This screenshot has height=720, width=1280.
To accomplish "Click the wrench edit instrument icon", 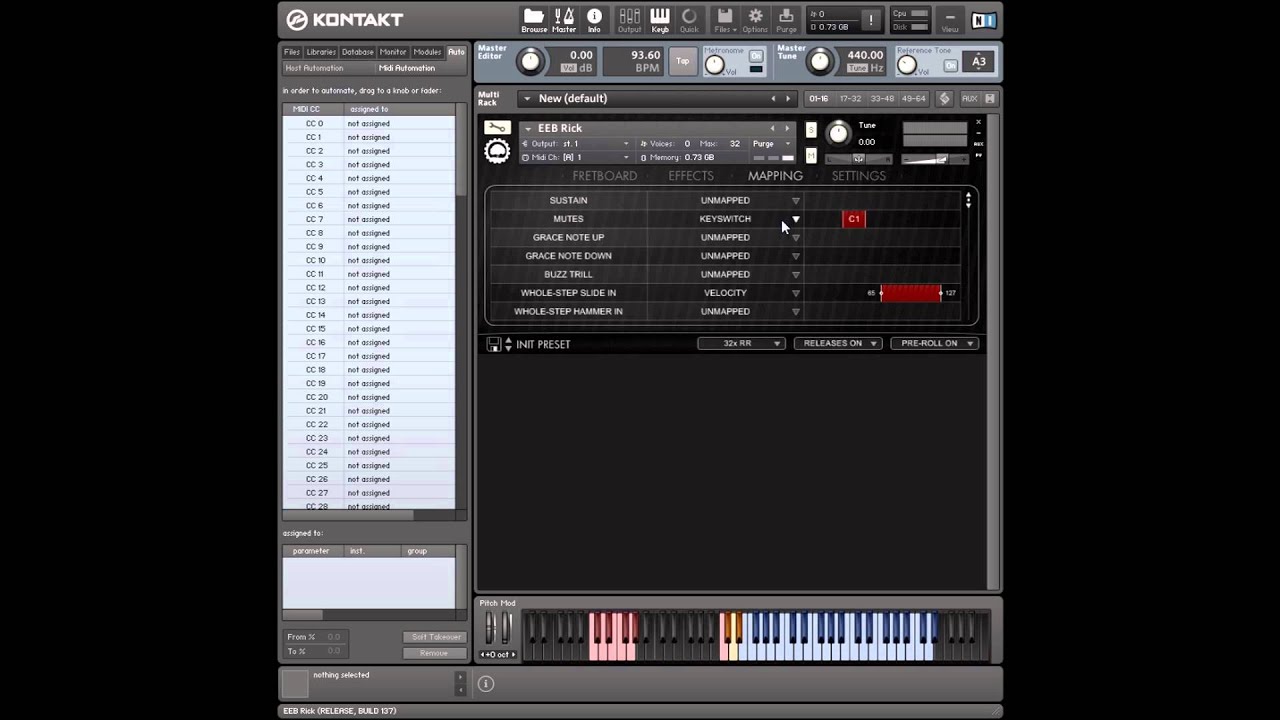I will (x=497, y=128).
